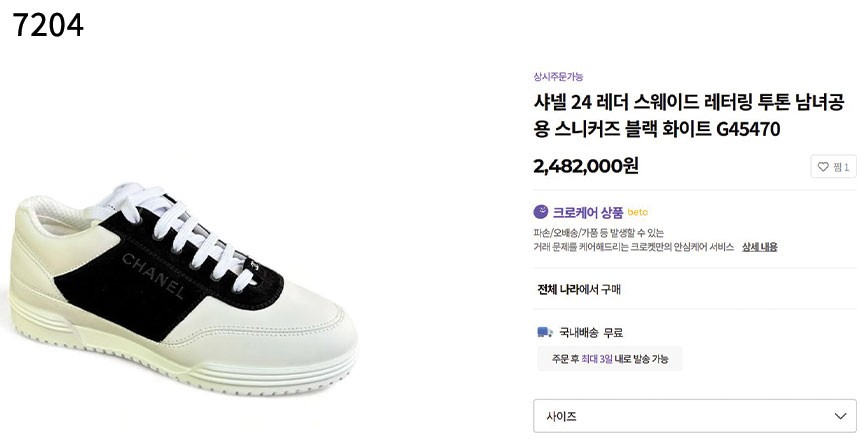Click the Chanel sneaker product image
This screenshot has height=445, width=860.
tap(184, 288)
